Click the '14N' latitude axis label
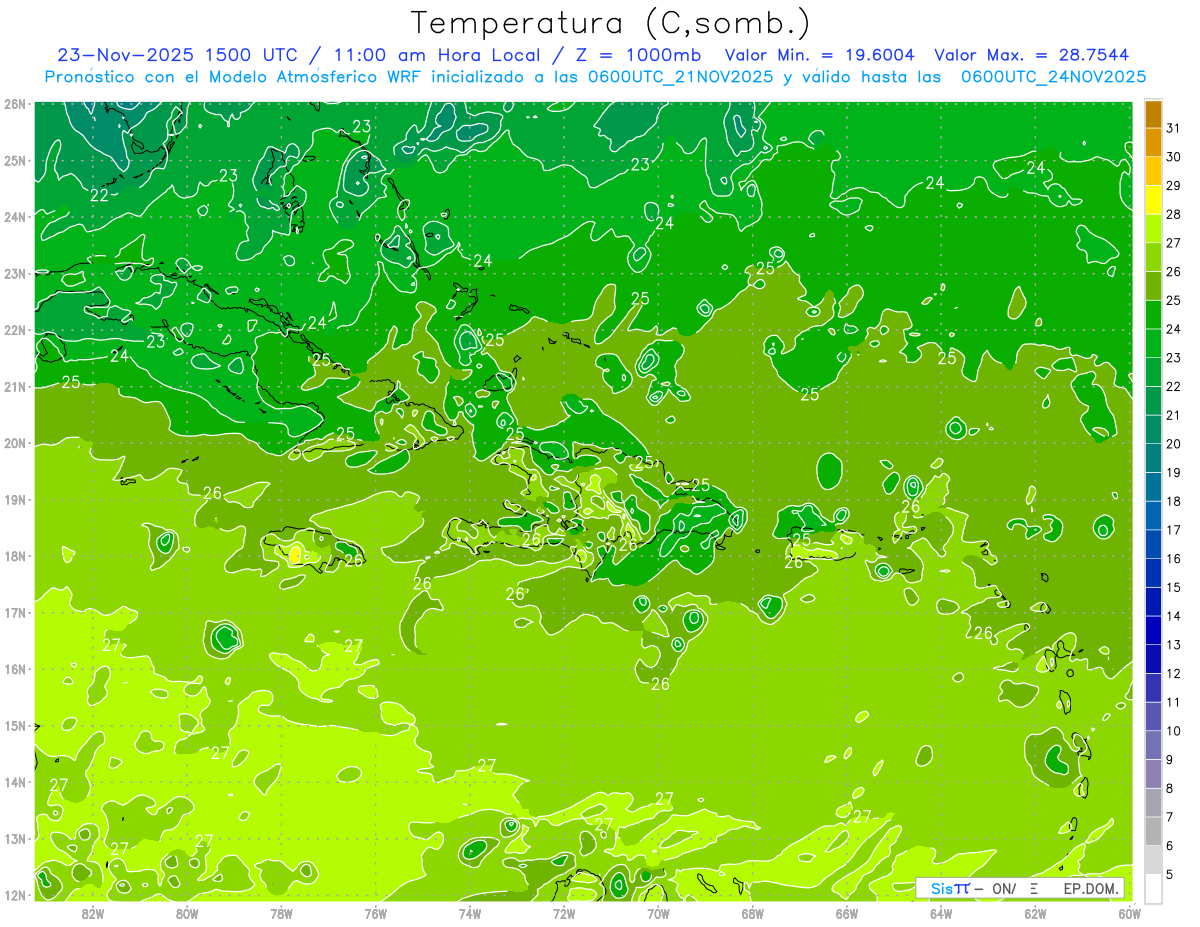The width and height of the screenshot is (1200, 927). (15, 782)
